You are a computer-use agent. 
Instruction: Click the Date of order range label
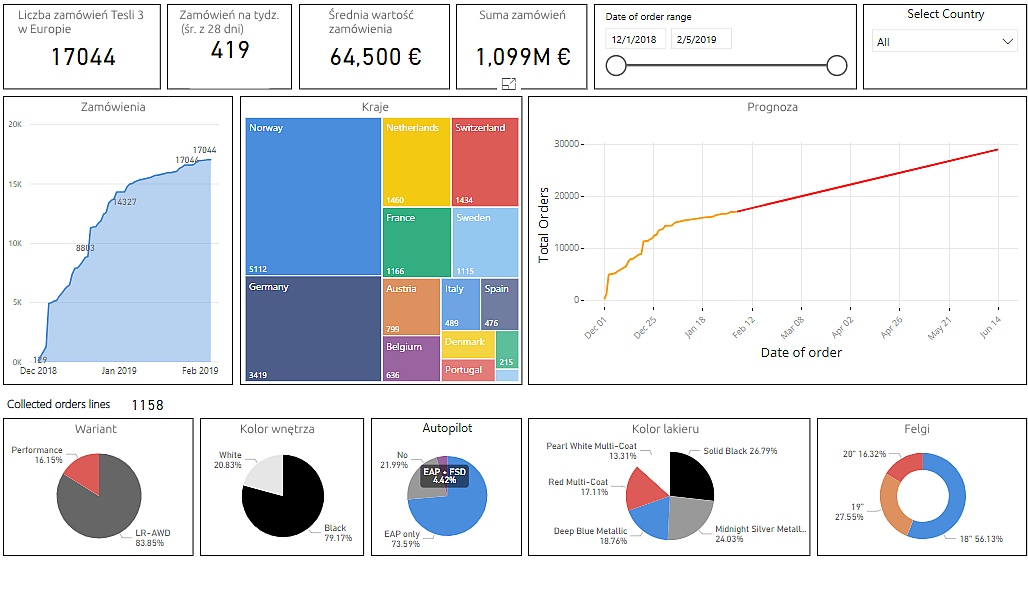point(648,16)
